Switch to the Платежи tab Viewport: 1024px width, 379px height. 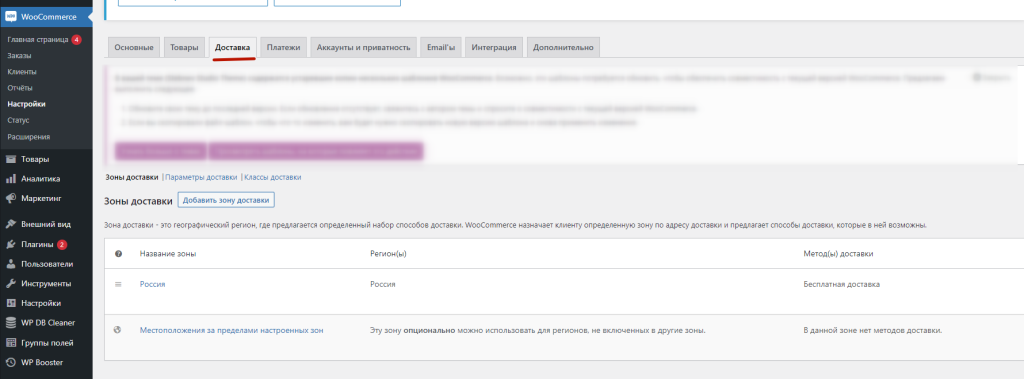[x=283, y=48]
